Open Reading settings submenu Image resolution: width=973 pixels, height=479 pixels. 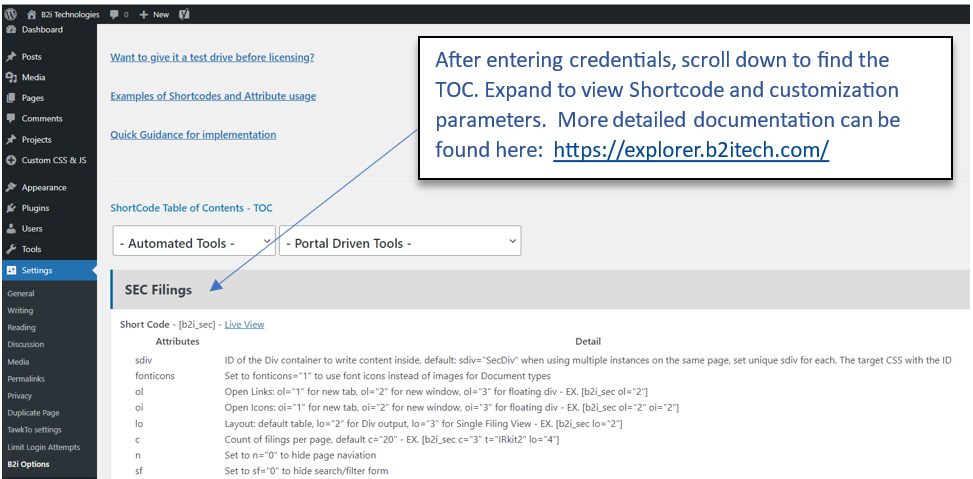(x=21, y=327)
